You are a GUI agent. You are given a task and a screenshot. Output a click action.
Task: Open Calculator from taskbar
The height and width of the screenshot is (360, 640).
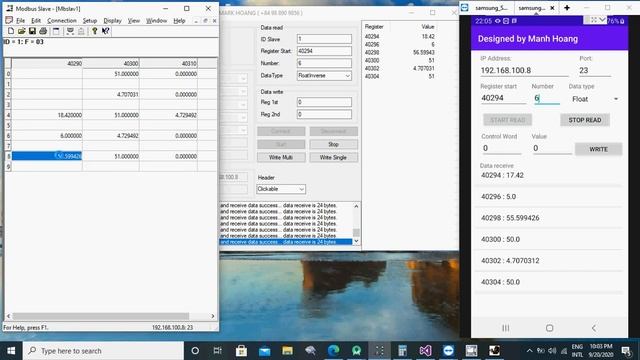pos(402,351)
